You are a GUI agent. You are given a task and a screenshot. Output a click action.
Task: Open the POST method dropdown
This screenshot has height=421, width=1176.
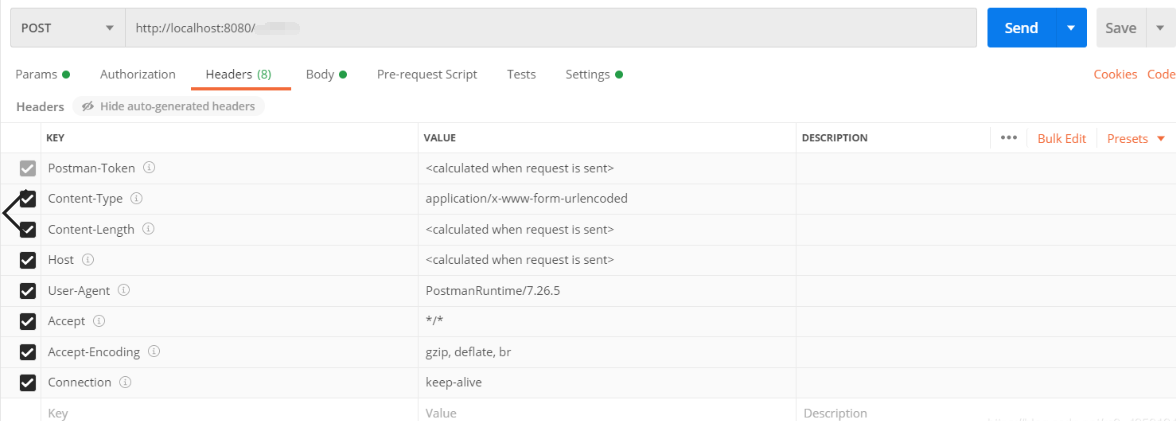pos(68,28)
